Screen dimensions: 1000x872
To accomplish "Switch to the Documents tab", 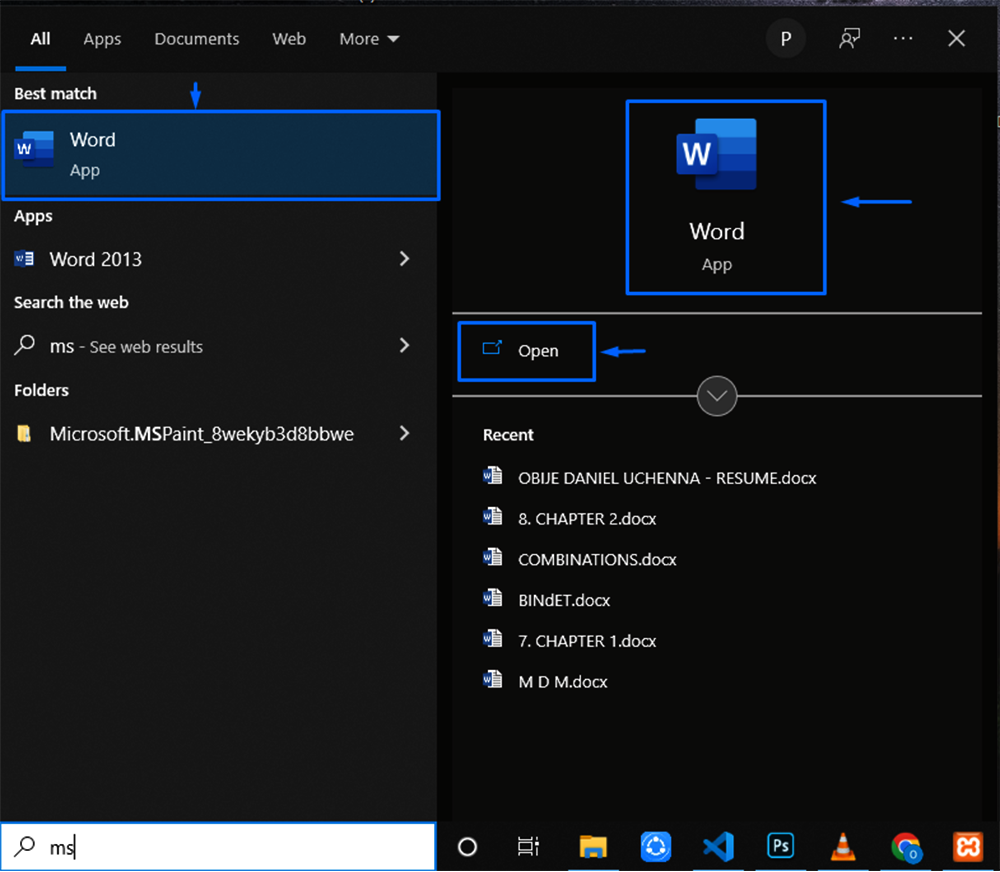I will click(197, 39).
